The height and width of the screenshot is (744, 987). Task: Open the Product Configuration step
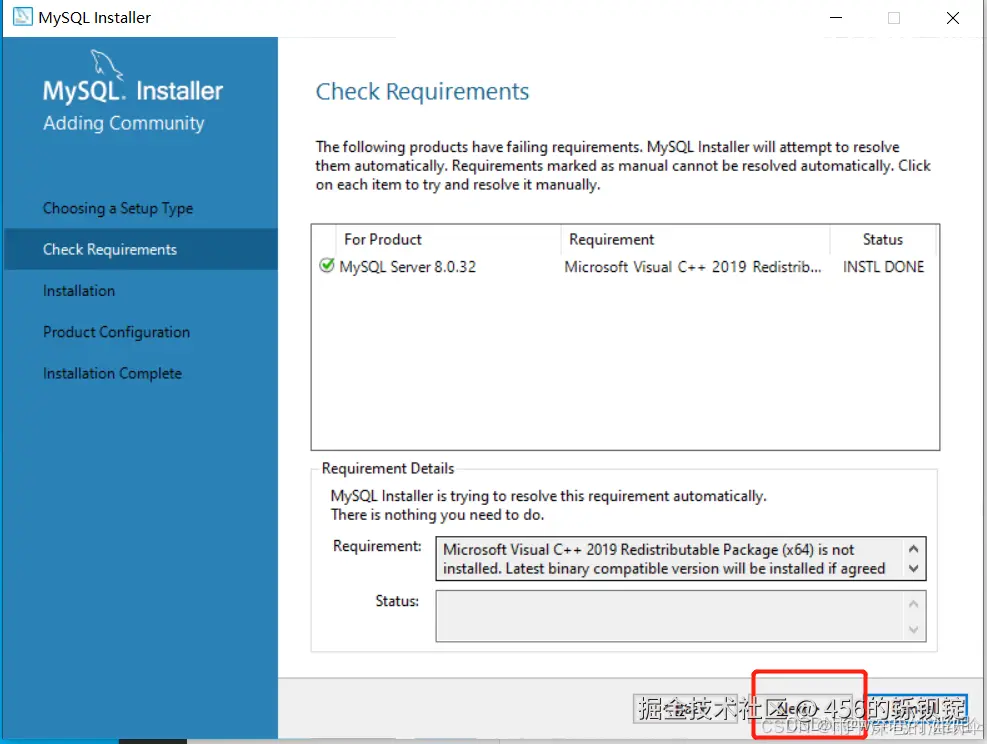click(x=116, y=332)
